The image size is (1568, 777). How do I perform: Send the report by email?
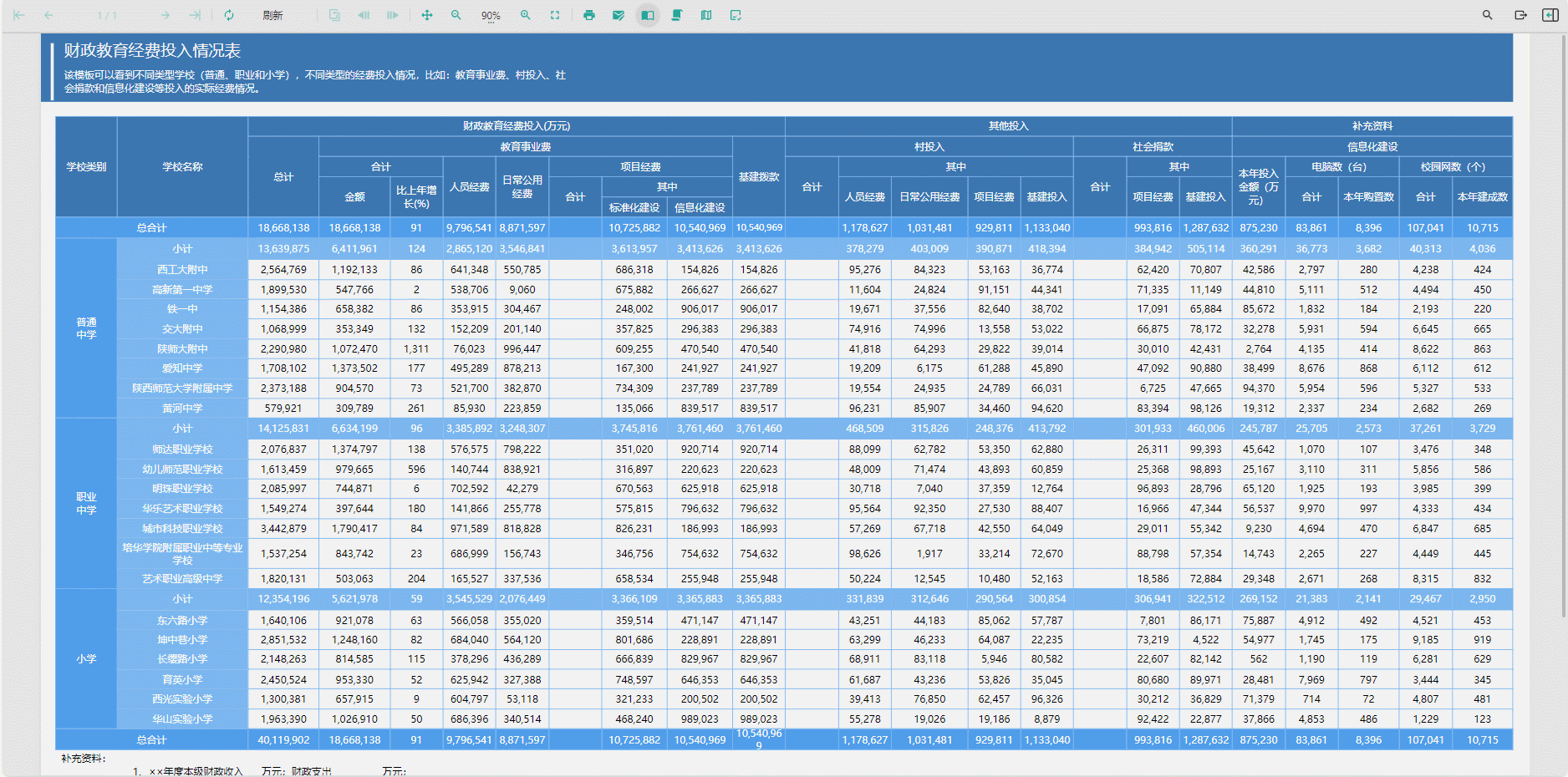pos(619,15)
